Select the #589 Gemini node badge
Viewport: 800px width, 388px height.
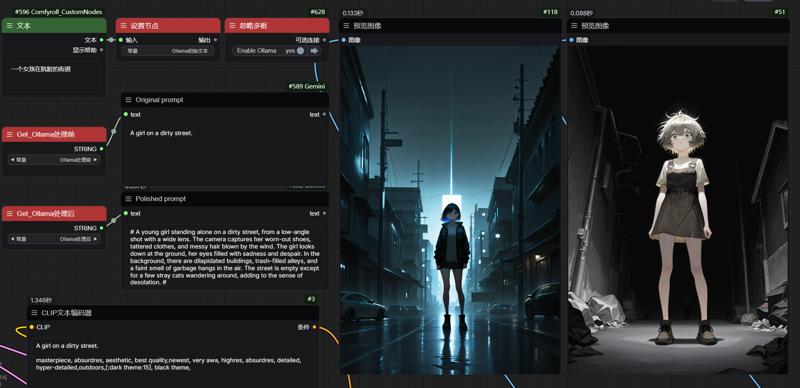[307, 86]
